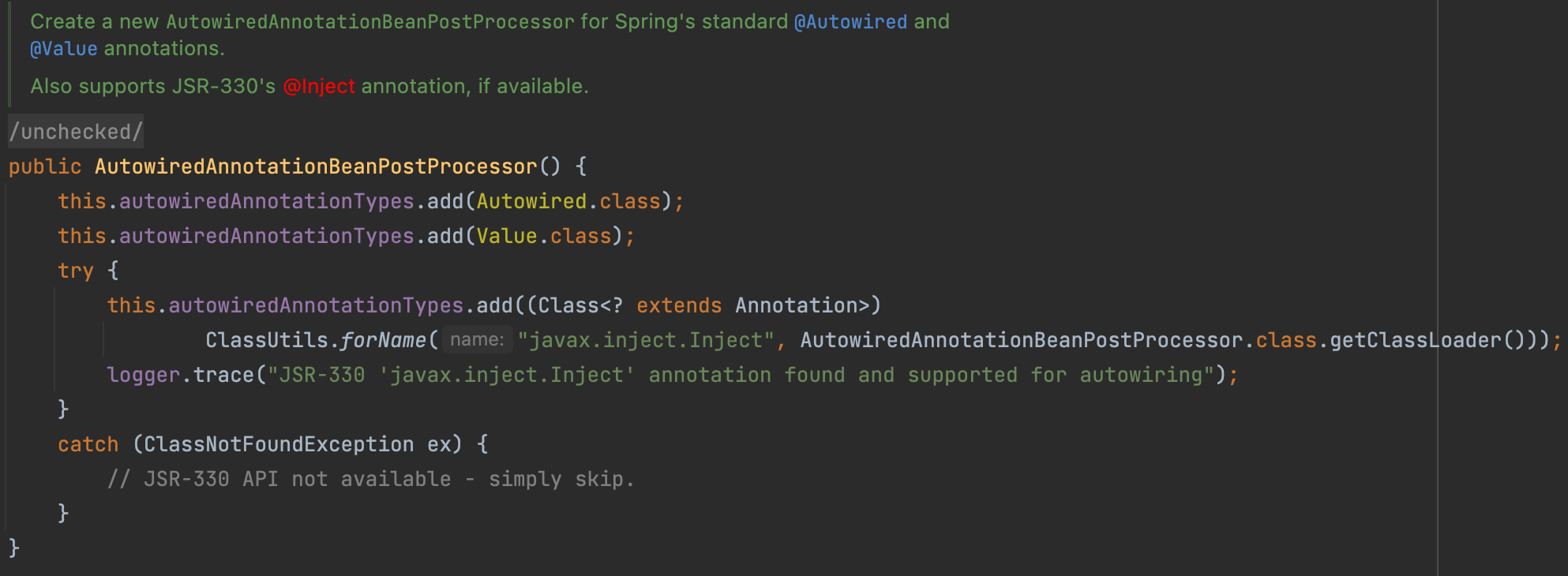
Task: Click the 'Annotation>' type in the cast
Action: tap(802, 305)
